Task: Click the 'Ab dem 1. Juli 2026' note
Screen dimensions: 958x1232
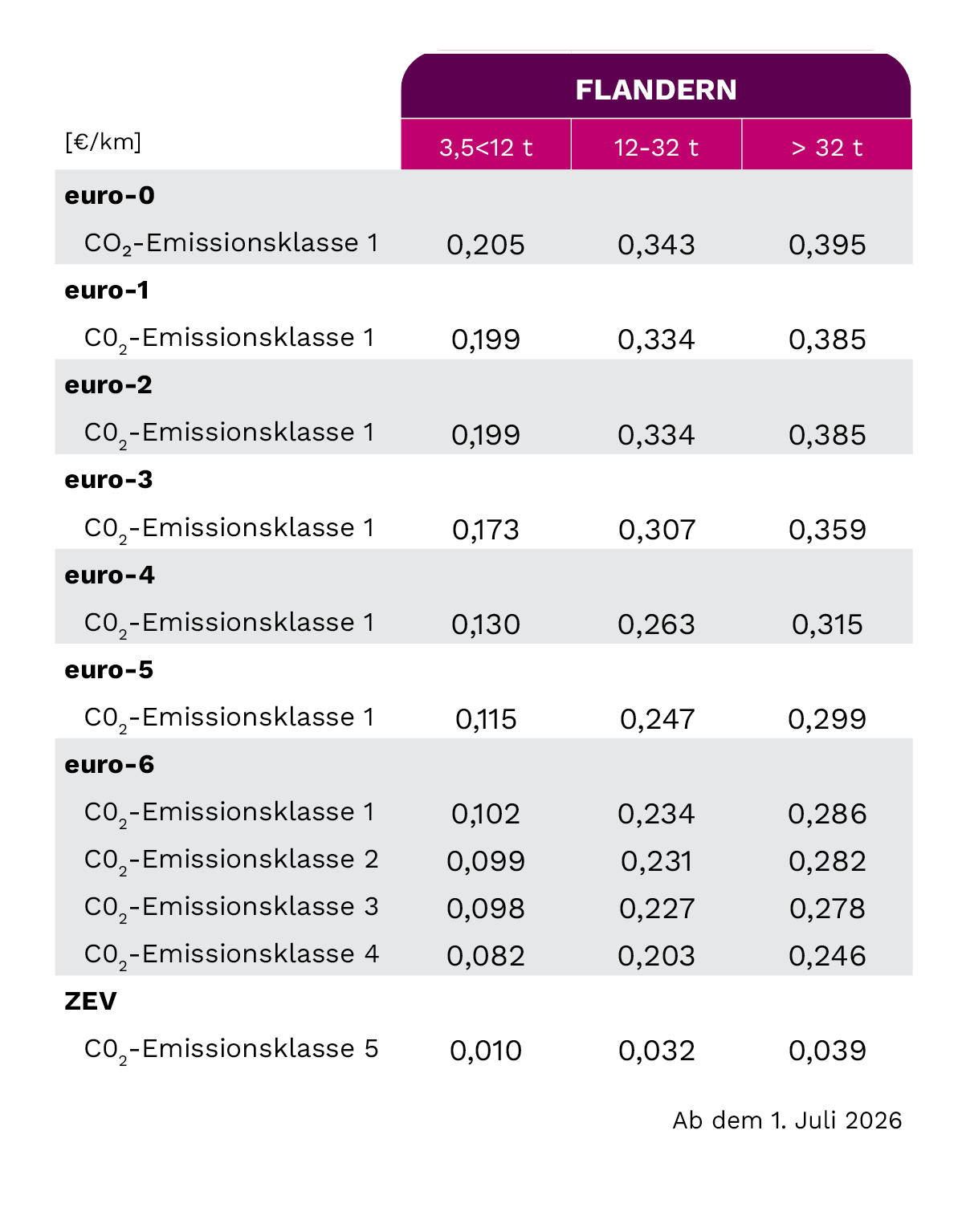Action: click(787, 1120)
